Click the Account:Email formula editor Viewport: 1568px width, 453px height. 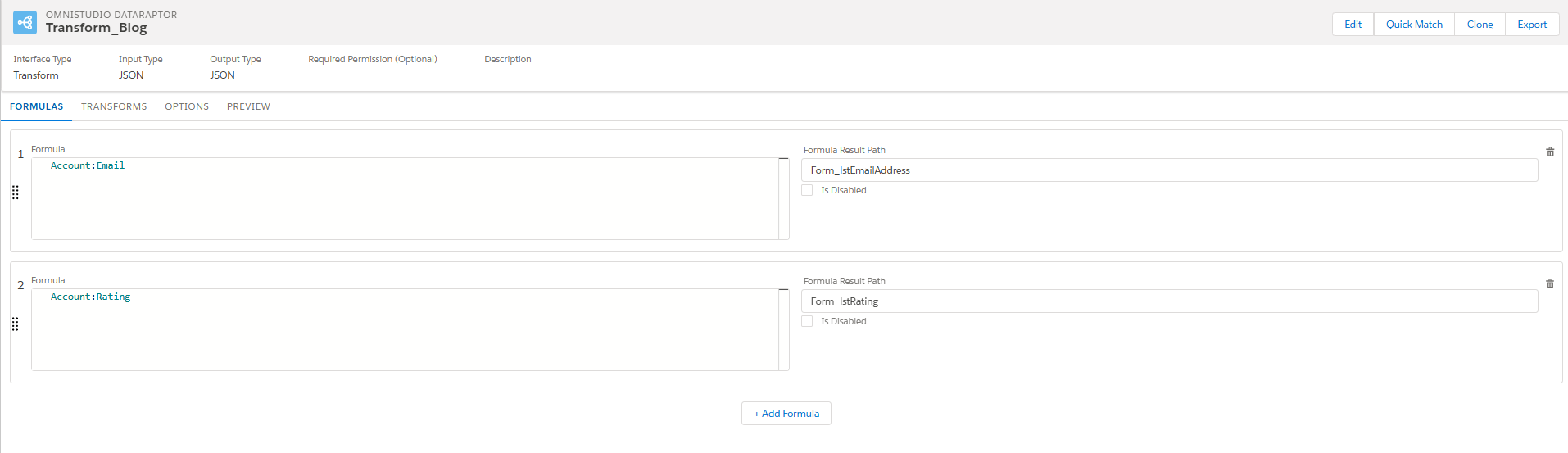coord(405,198)
